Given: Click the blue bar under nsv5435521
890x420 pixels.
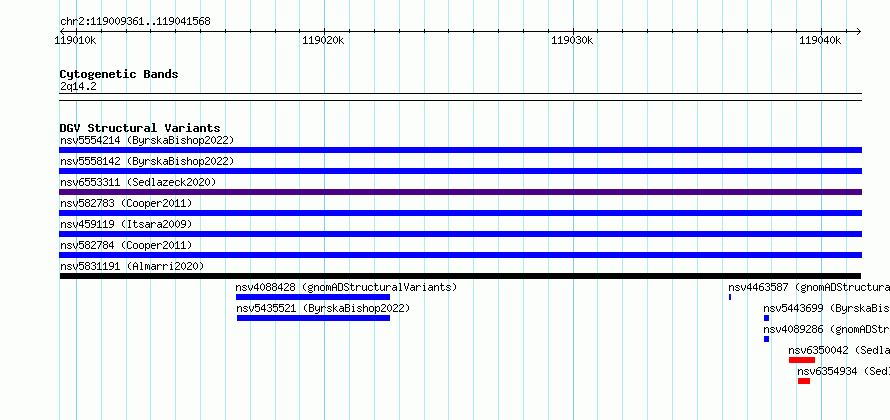Looking at the screenshot, I should (313, 318).
